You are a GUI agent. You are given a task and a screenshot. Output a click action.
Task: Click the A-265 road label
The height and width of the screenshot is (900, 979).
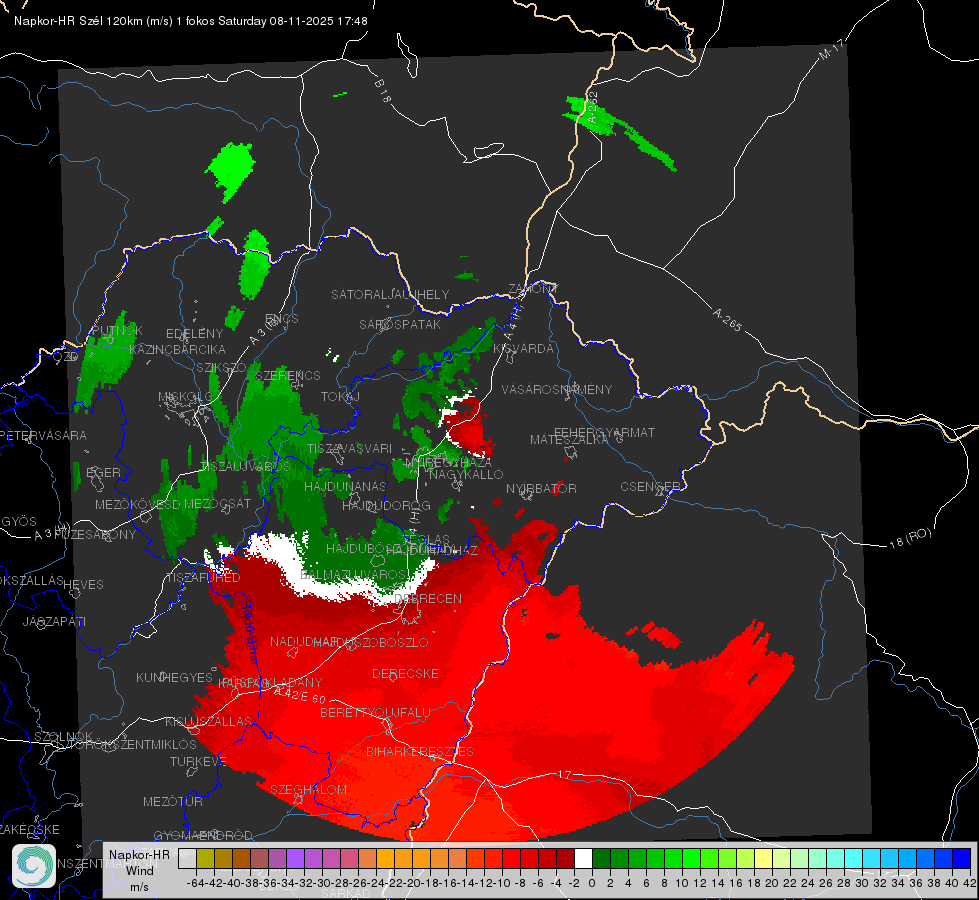coord(727,320)
